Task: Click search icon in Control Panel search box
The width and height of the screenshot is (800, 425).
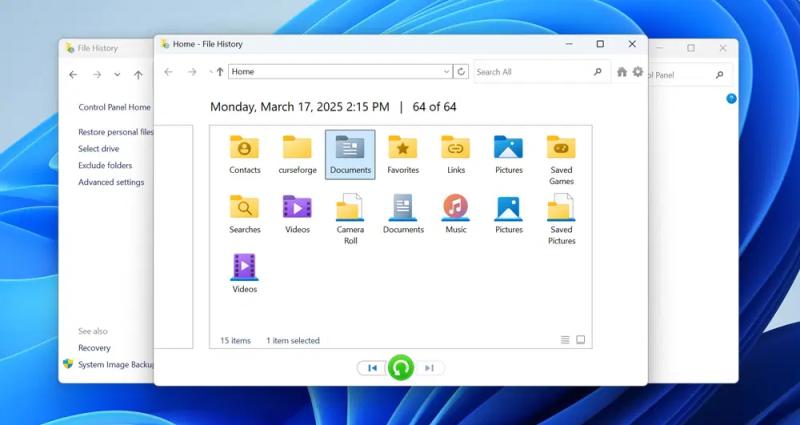Action: (719, 75)
